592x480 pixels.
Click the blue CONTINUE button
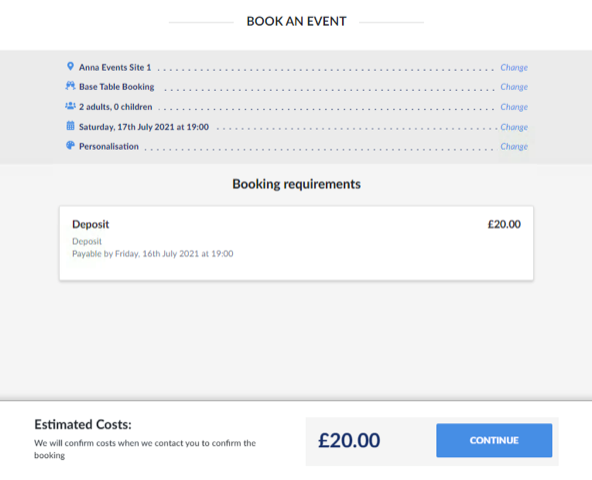click(494, 440)
